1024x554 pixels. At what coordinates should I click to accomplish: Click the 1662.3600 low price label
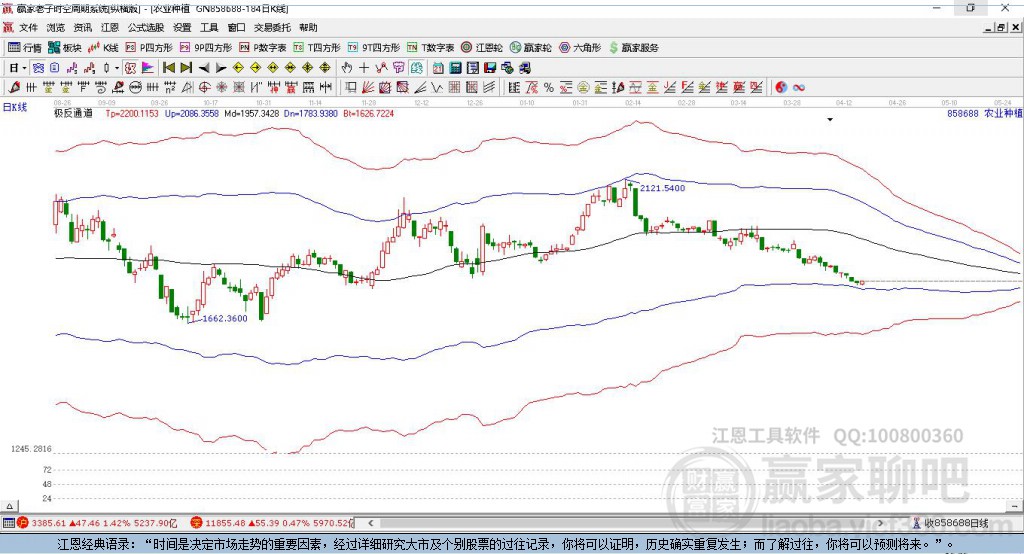[225, 318]
